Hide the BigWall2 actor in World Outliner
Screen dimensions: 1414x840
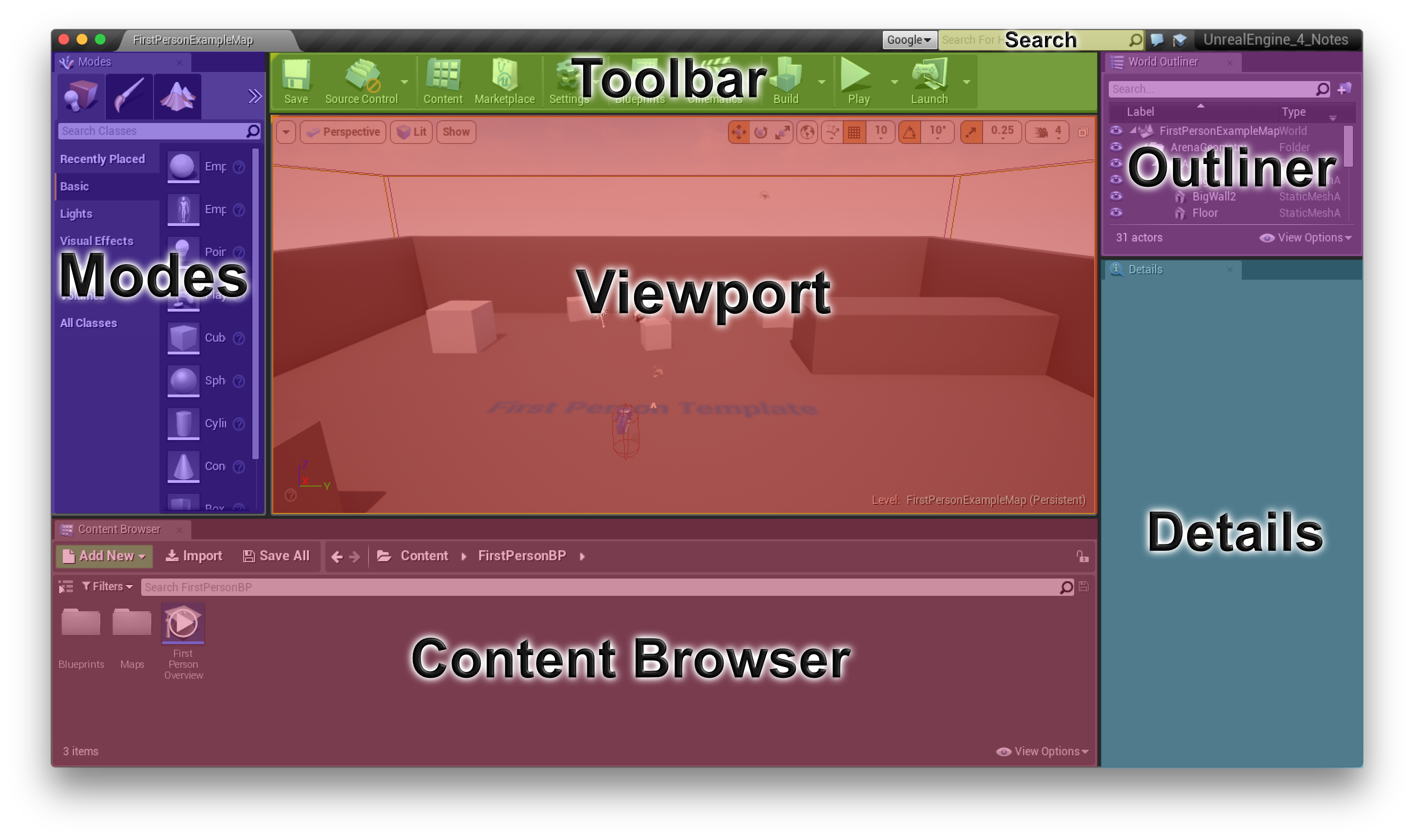pos(1117,196)
